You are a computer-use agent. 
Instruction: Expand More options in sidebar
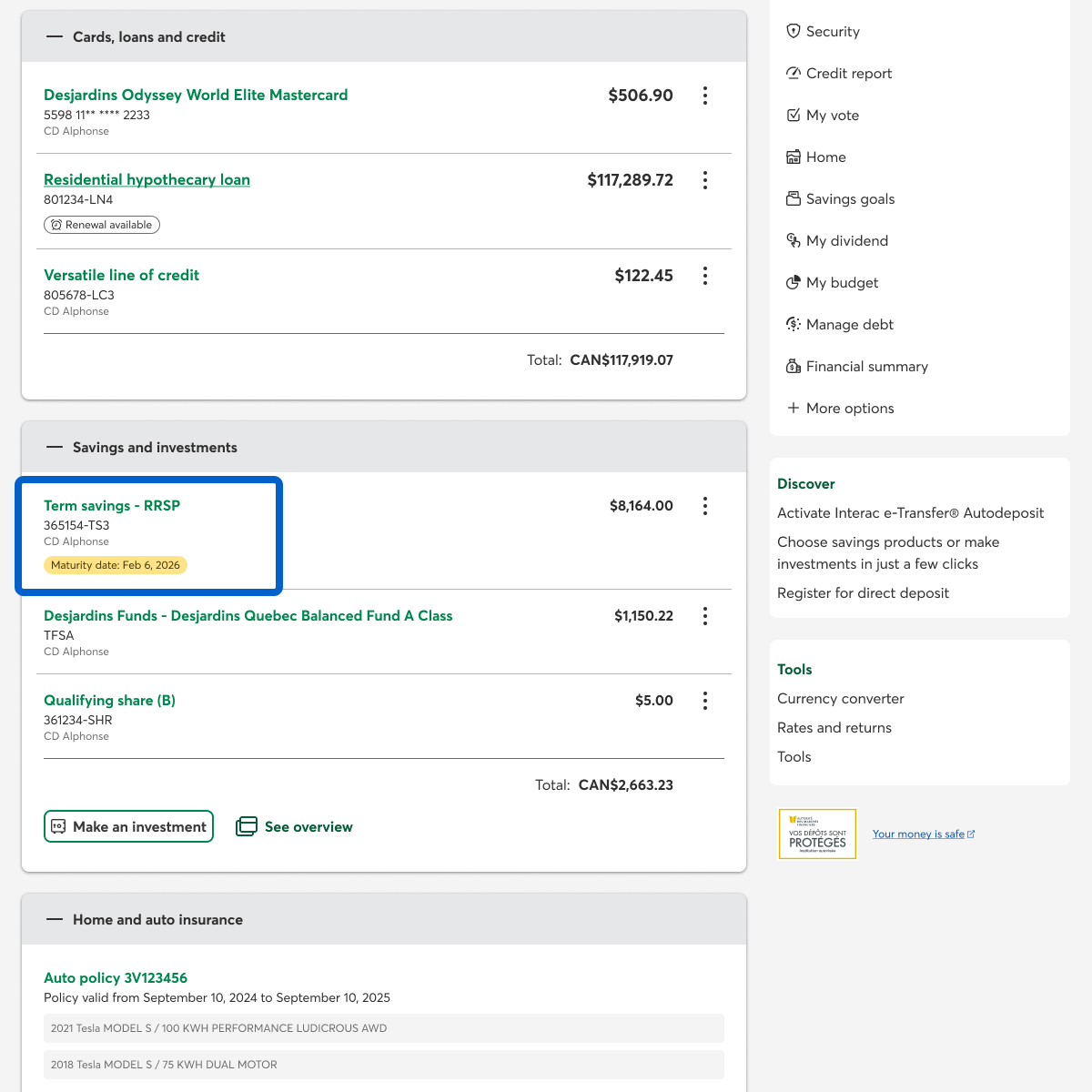(x=840, y=409)
